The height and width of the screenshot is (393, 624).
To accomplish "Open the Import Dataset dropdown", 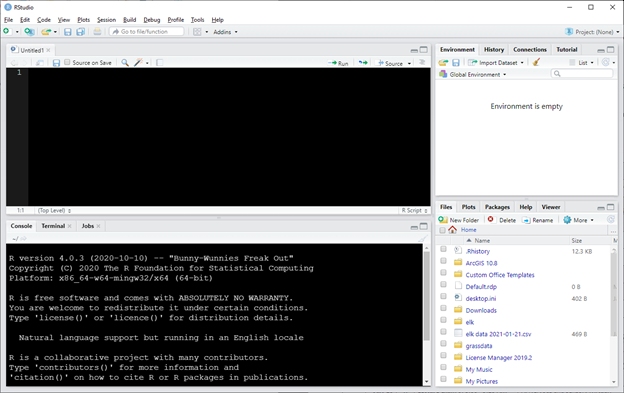I will 496,62.
